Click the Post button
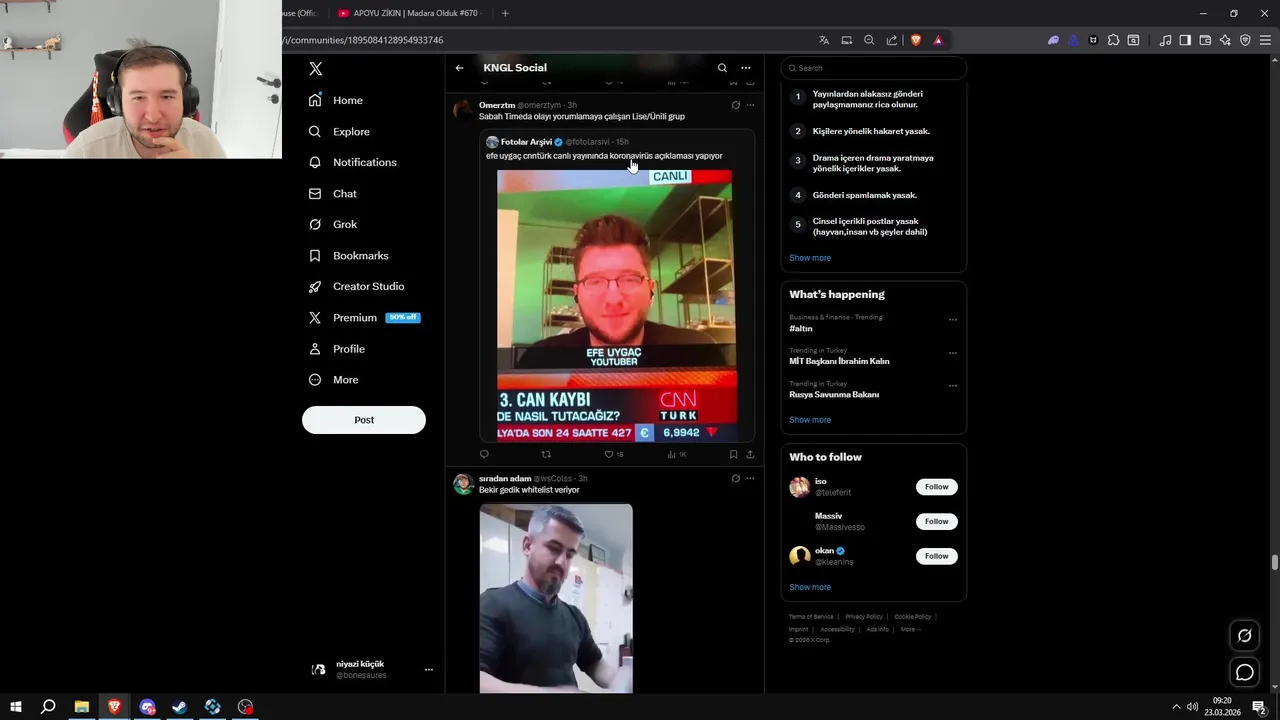 coord(364,420)
